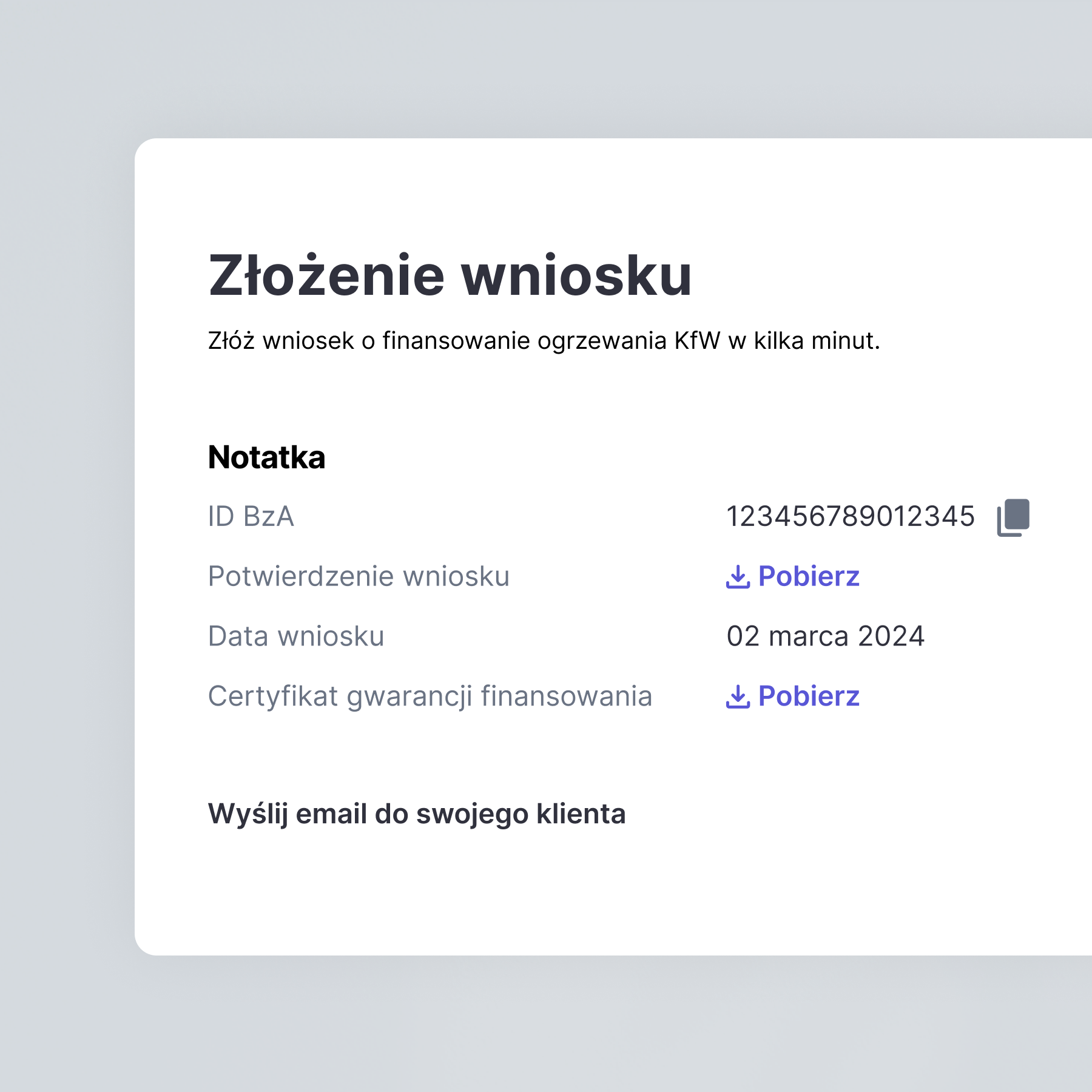The height and width of the screenshot is (1092, 1092).
Task: Click Pobierz link for Potwierdzenie wniosku
Action: 793,576
